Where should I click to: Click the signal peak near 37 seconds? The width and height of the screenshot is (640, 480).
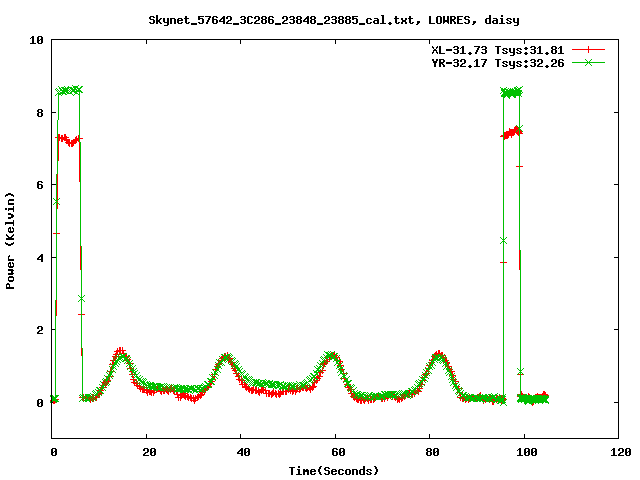point(225,358)
